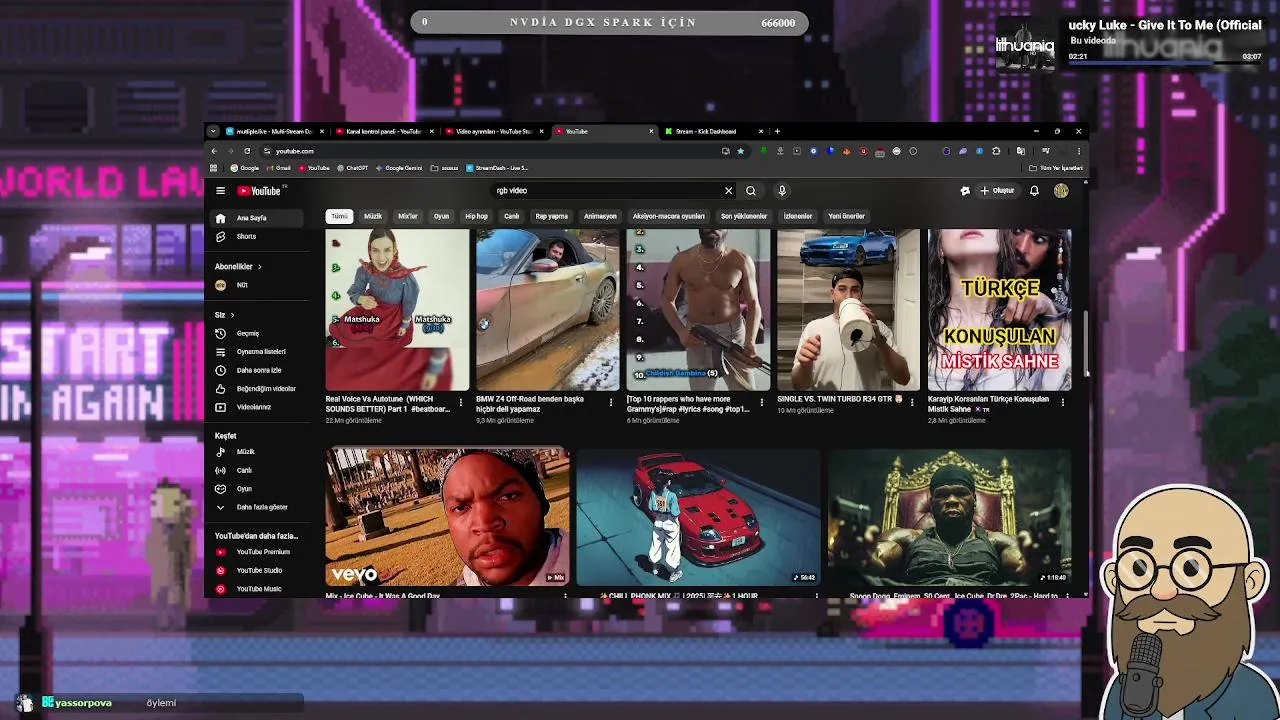
Task: Open YouTube Music link in sidebar
Action: (255, 589)
